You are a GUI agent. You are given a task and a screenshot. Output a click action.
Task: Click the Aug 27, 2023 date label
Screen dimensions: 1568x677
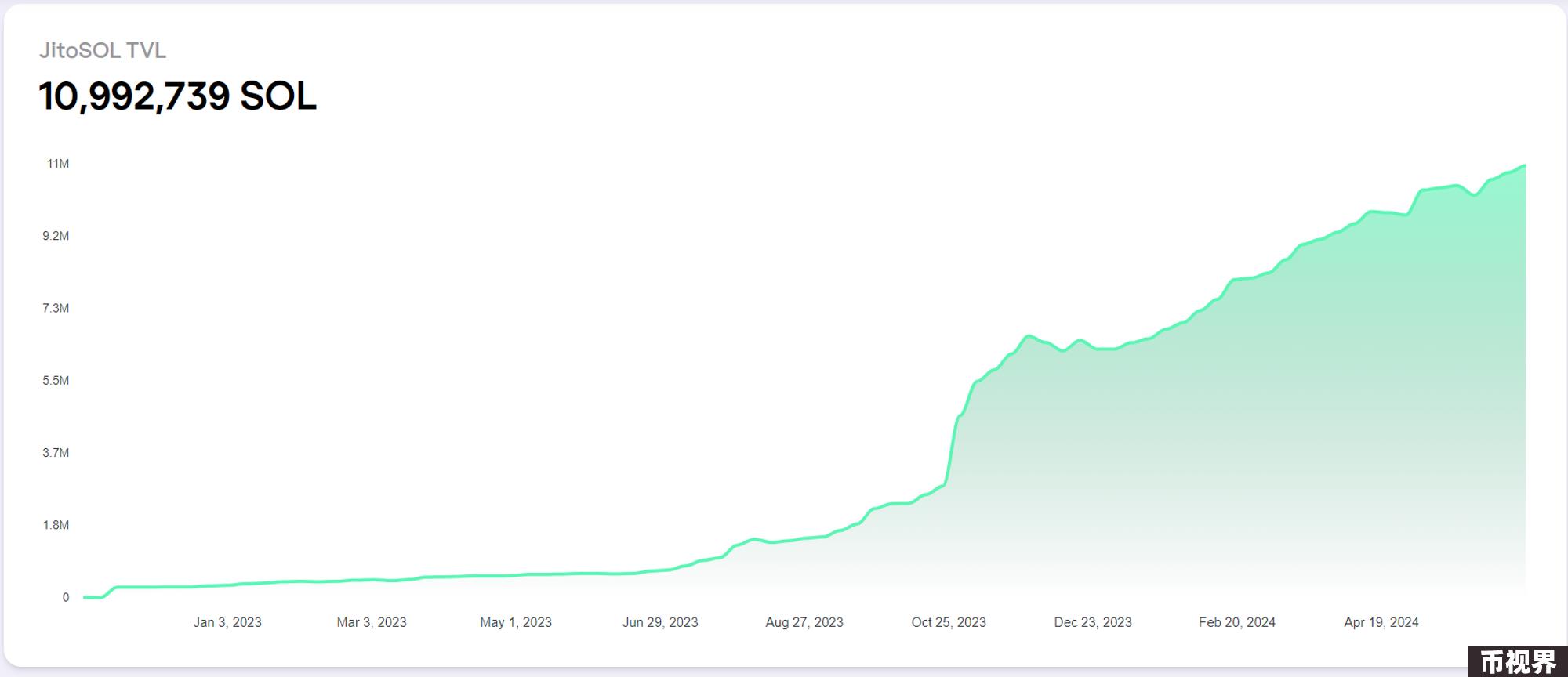coord(804,622)
